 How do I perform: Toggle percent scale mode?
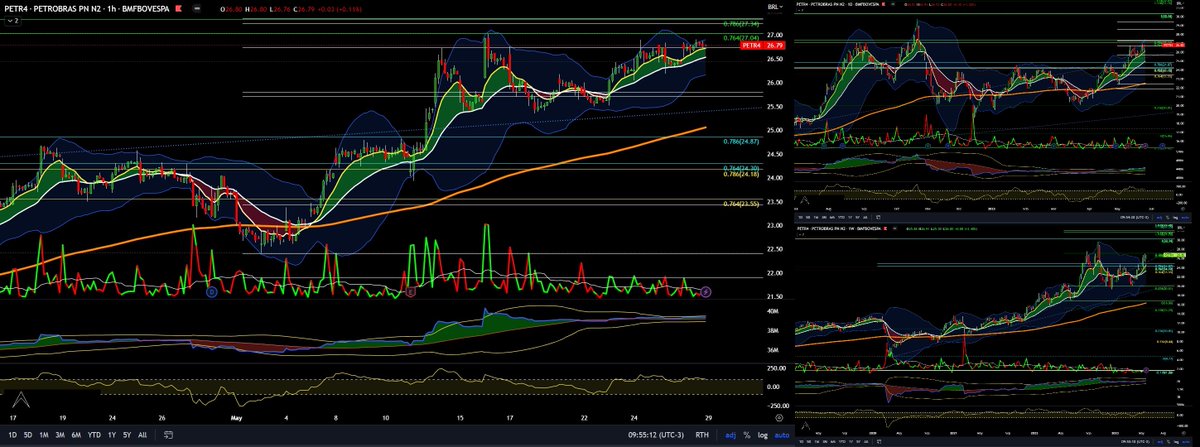[747, 435]
